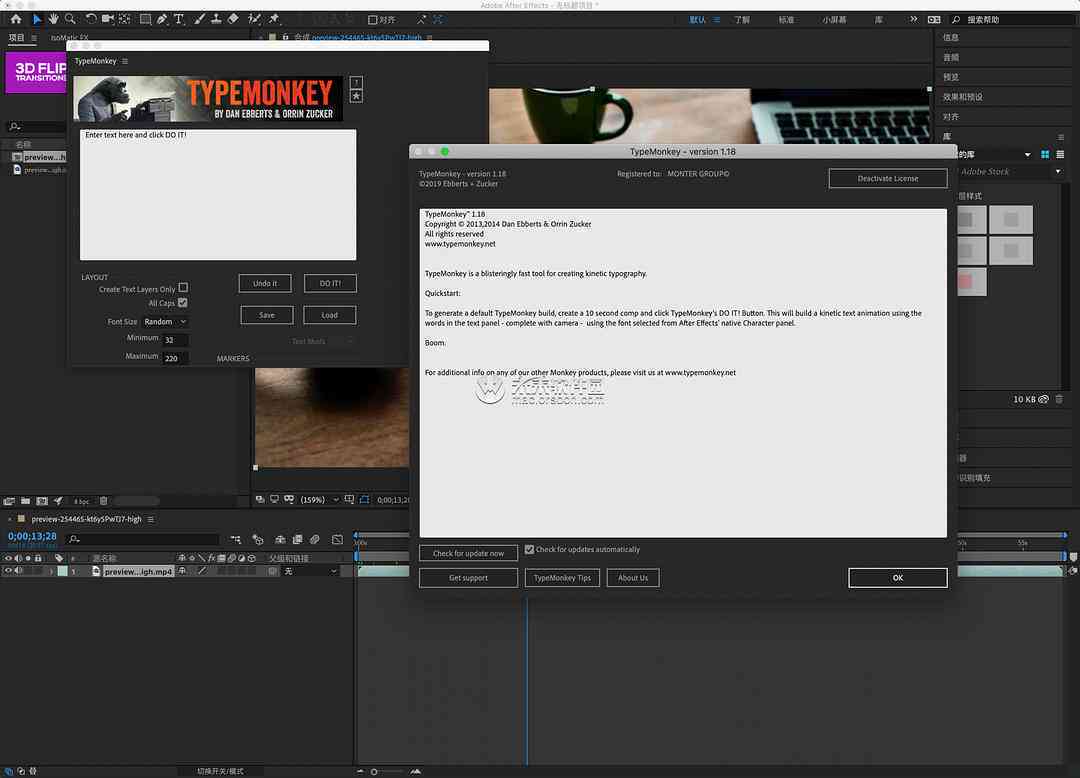Viewport: 1080px width, 778px height.
Task: Uncheck the All Caps checkbox
Action: tap(183, 303)
